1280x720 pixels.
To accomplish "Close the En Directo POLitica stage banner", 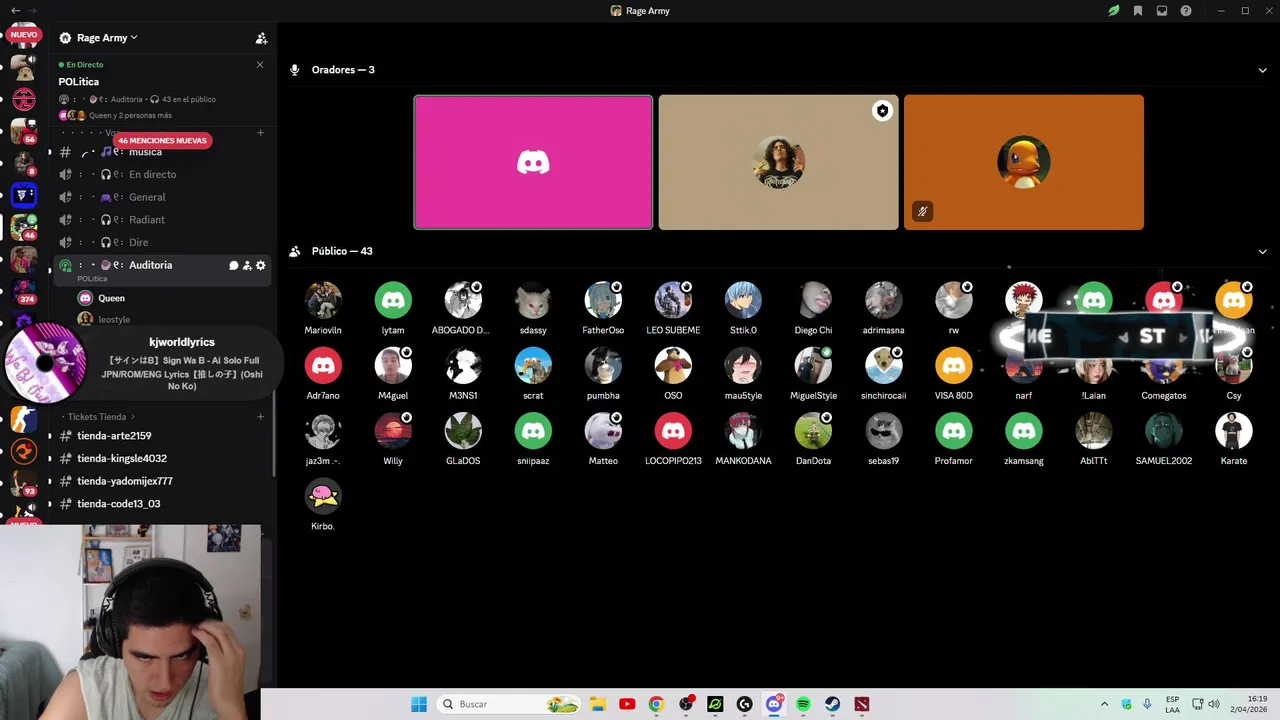I will (x=260, y=65).
